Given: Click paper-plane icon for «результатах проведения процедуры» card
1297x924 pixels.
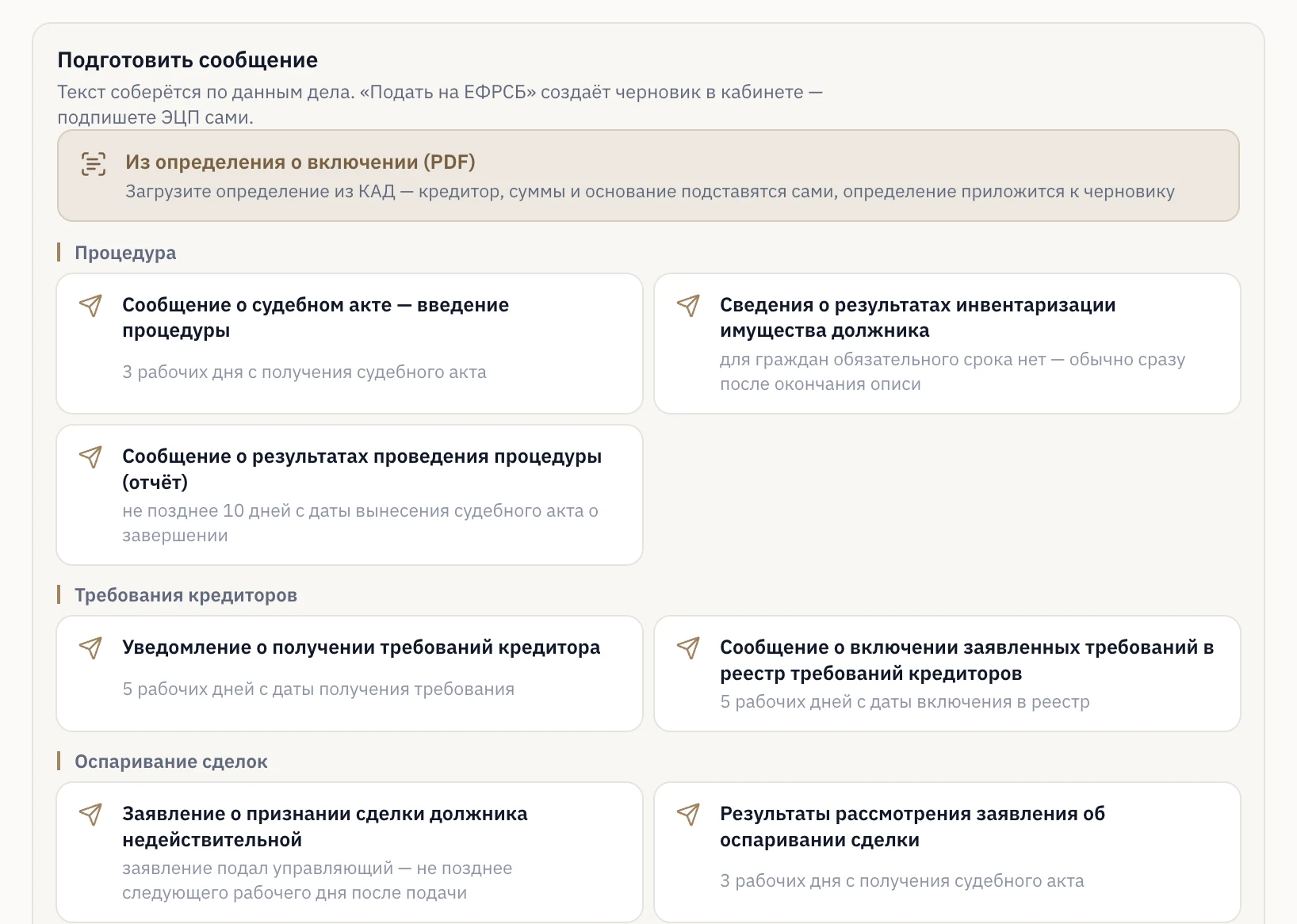Looking at the screenshot, I should 91,457.
